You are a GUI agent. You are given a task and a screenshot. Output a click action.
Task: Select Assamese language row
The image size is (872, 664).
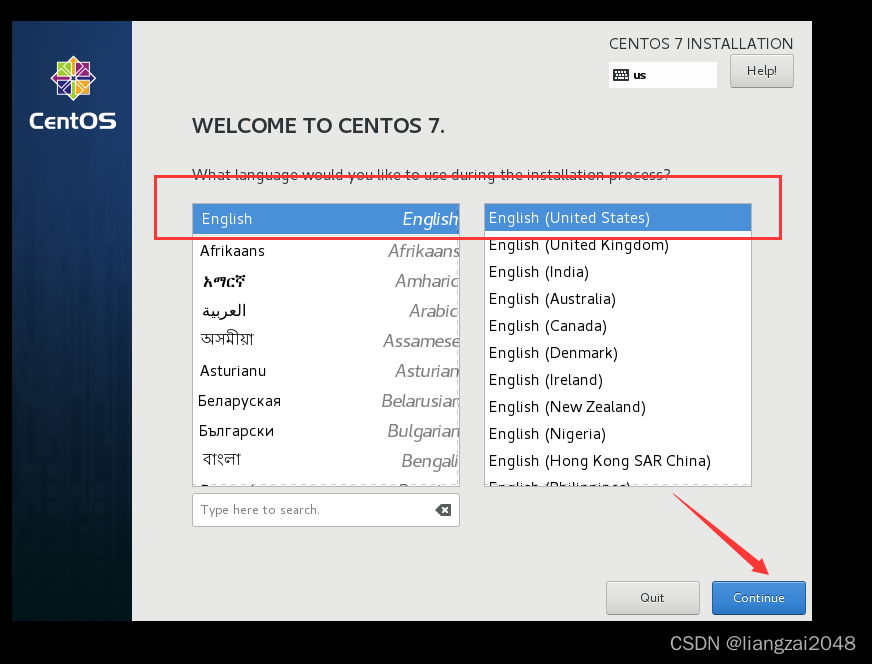(326, 340)
